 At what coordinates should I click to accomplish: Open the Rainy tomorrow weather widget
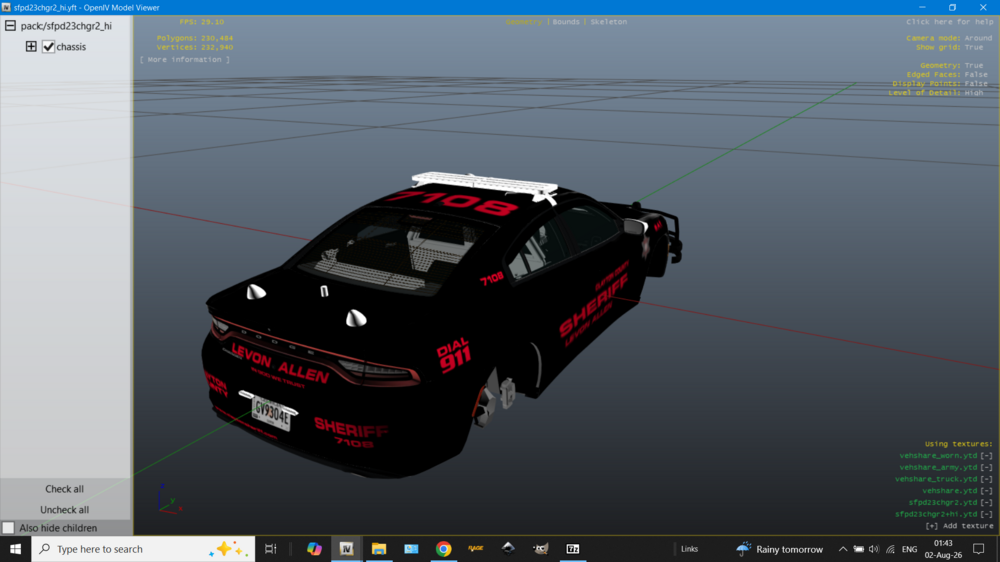[x=779, y=549]
